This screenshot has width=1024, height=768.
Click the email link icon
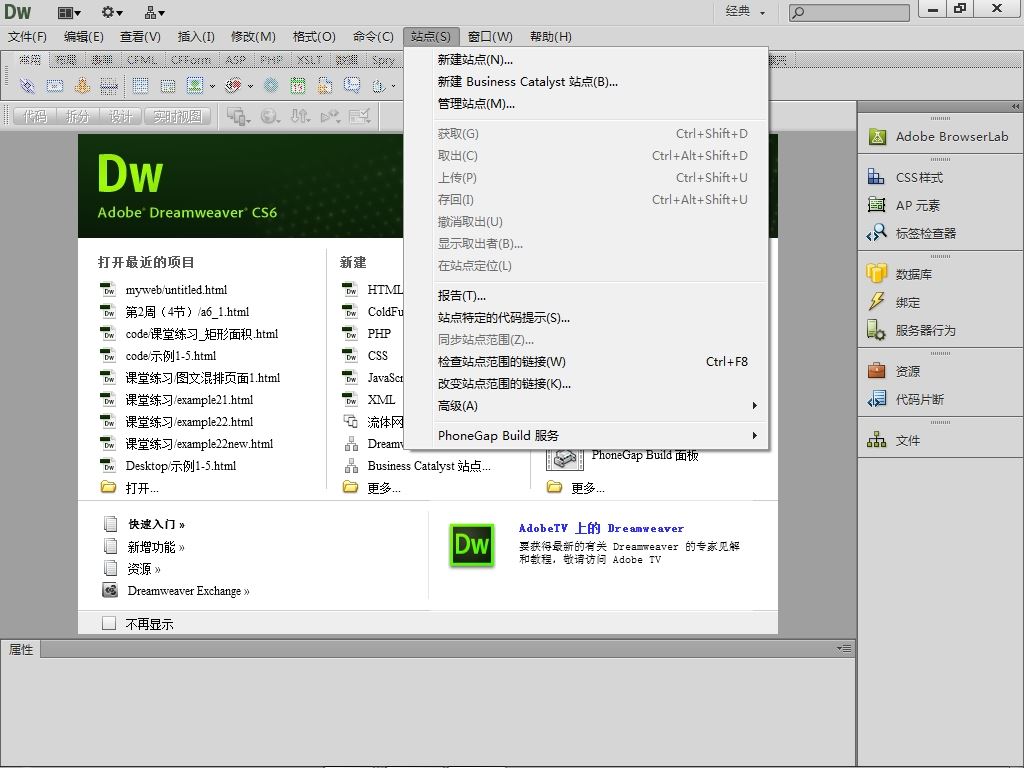click(55, 86)
